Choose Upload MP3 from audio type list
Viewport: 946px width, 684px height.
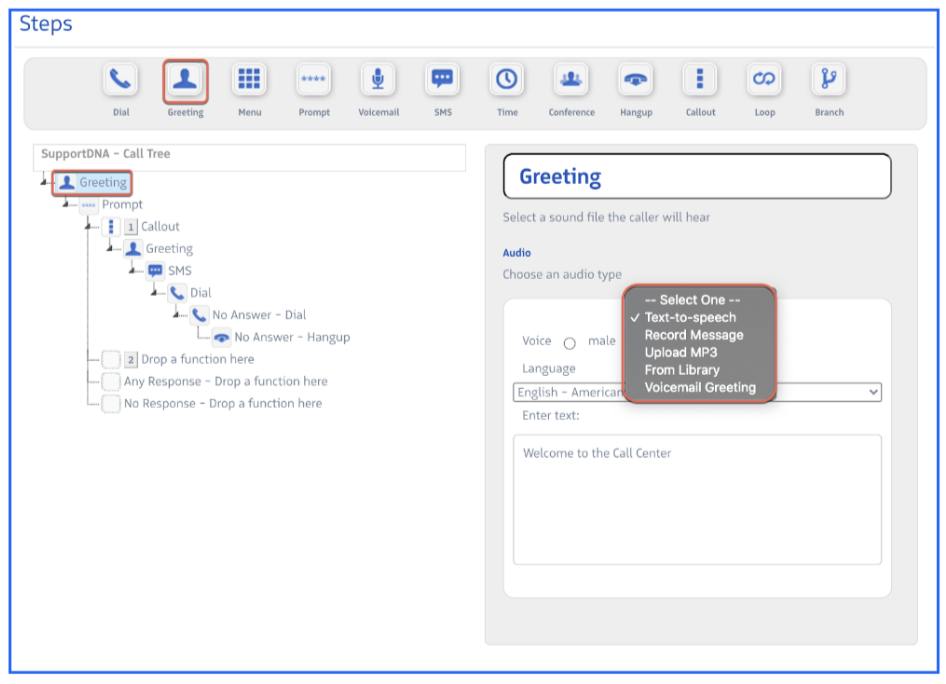(680, 352)
